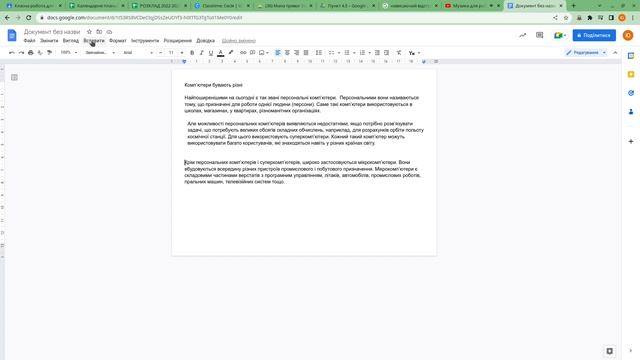Increase font size with plus button
The image size is (640, 360).
click(x=182, y=53)
